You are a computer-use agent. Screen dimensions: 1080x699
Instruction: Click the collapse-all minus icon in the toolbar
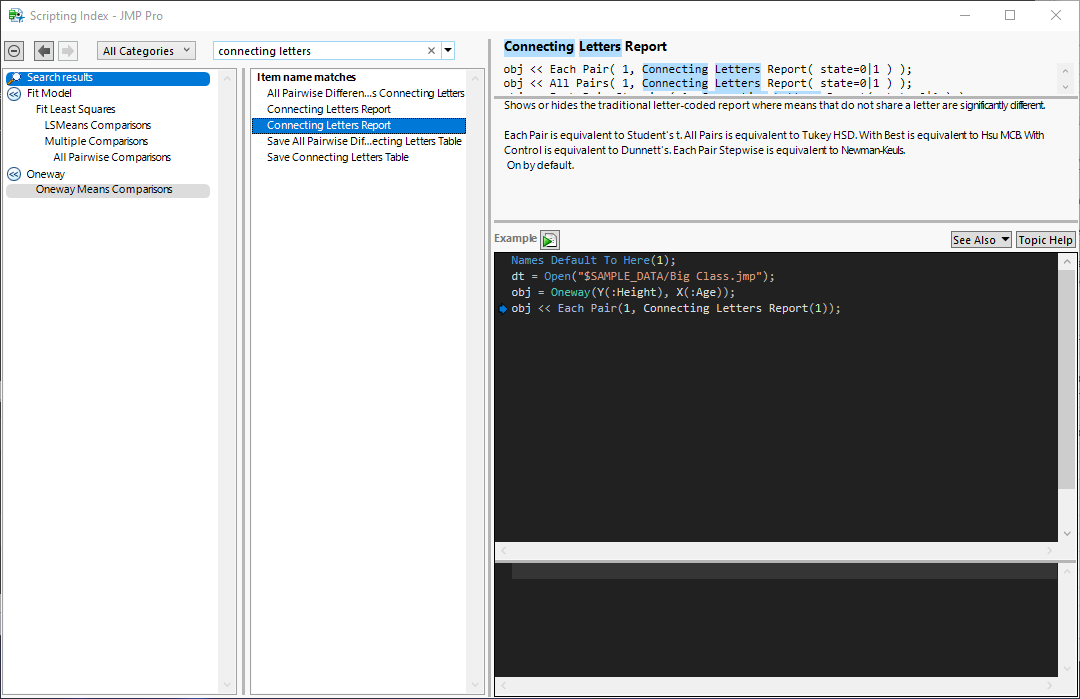[14, 51]
